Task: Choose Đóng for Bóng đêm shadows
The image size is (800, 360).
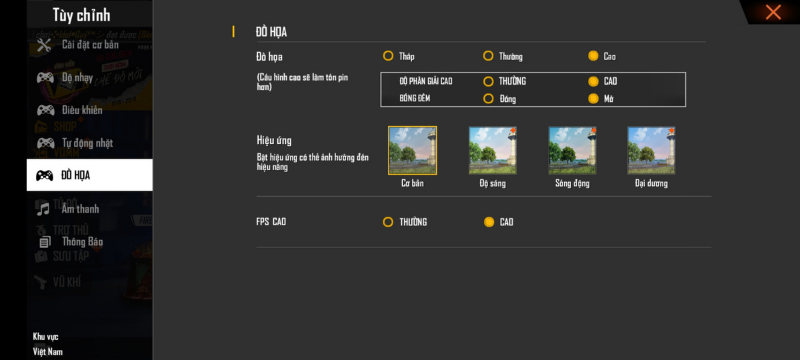Action: click(488, 98)
